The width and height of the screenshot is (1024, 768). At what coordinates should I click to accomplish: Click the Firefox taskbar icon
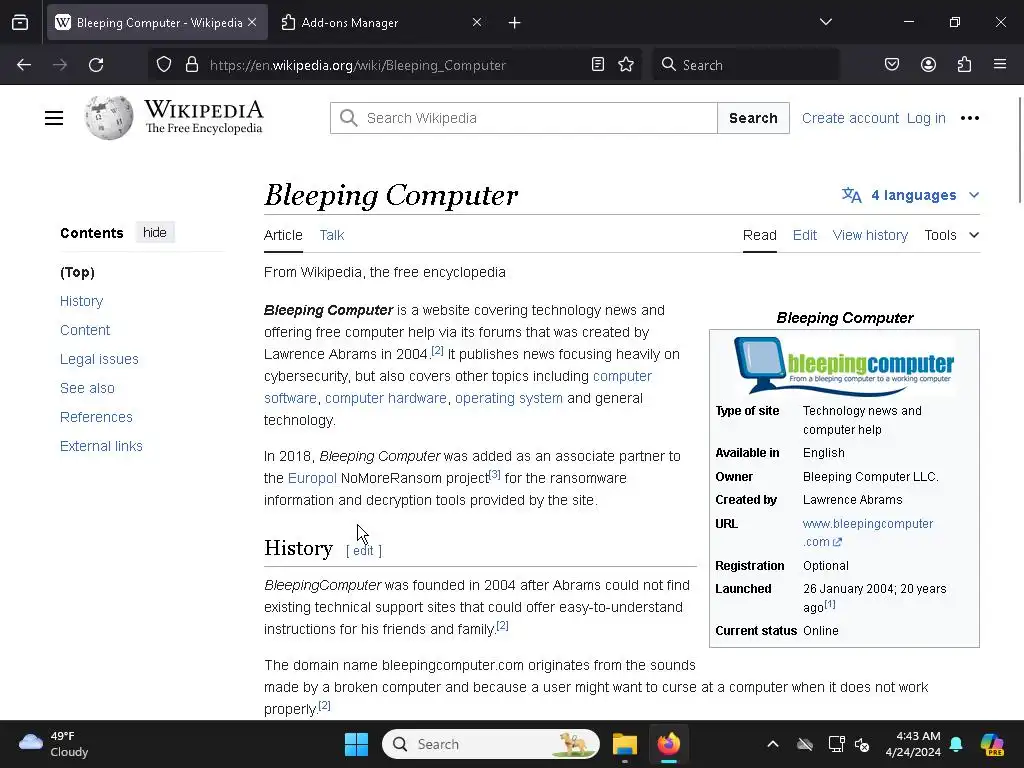coord(668,744)
